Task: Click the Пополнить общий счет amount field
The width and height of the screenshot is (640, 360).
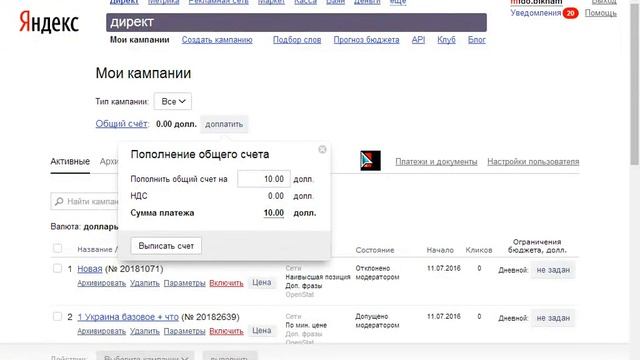Action: tap(264, 179)
